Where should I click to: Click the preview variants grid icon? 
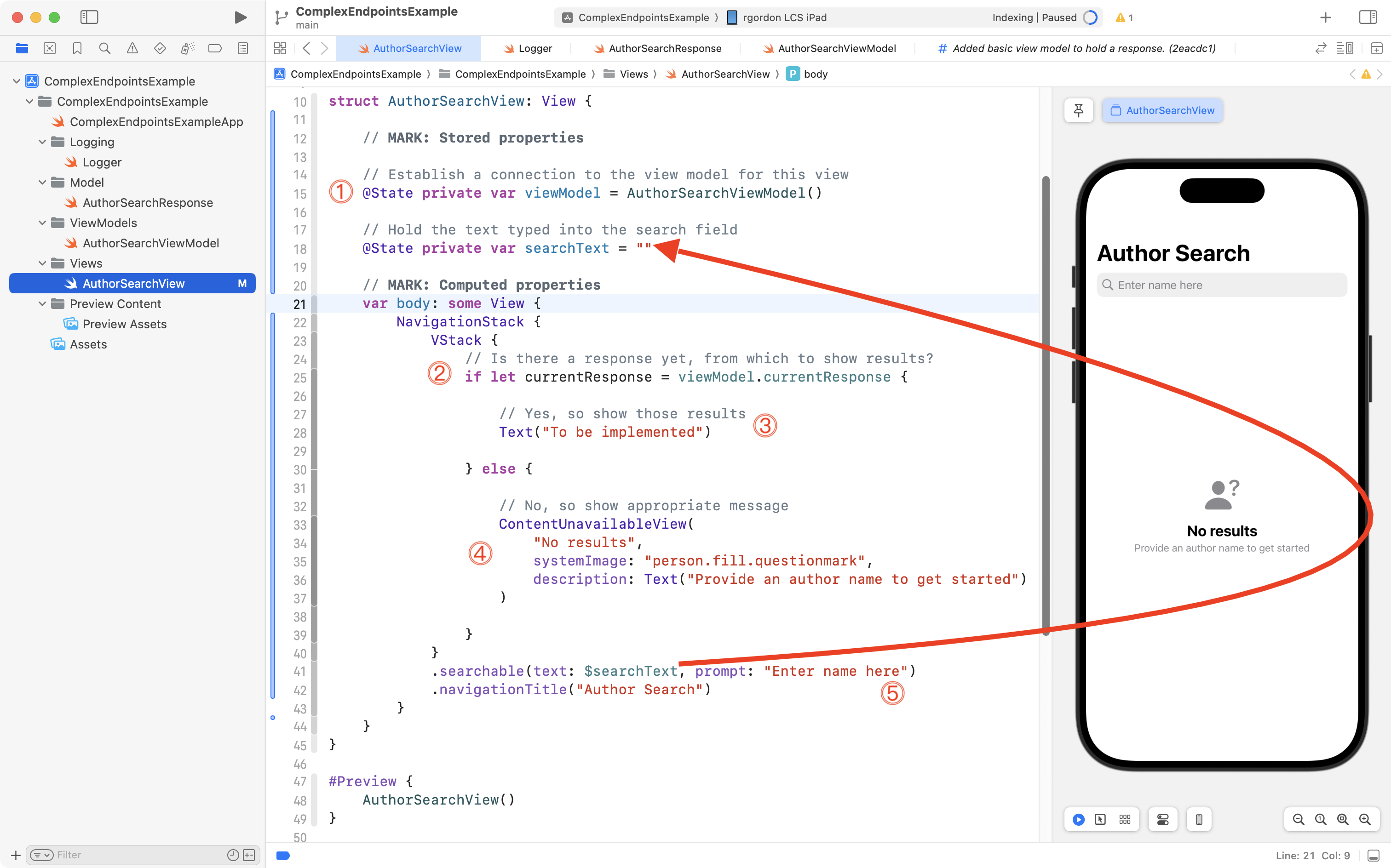(x=1125, y=819)
